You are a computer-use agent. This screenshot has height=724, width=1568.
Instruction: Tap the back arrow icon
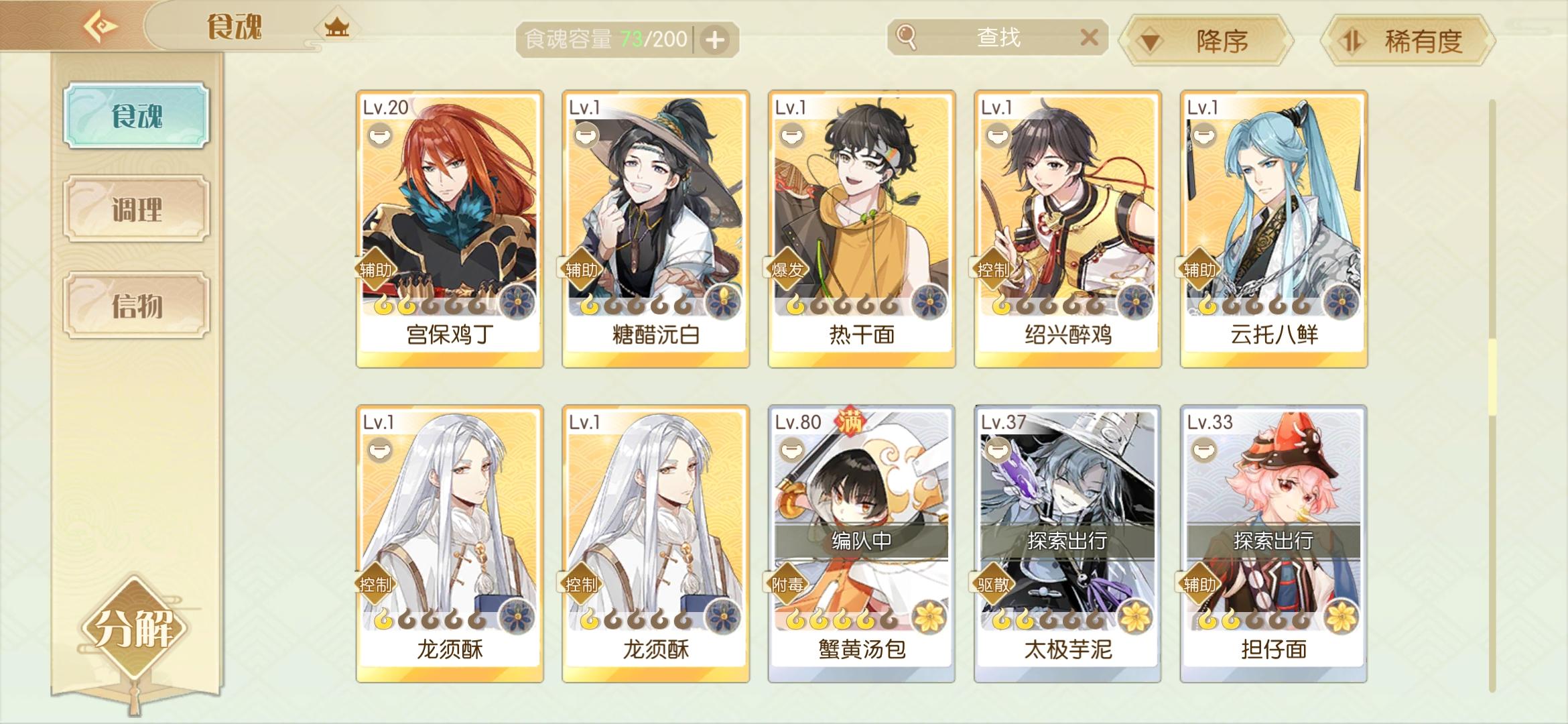[x=101, y=26]
